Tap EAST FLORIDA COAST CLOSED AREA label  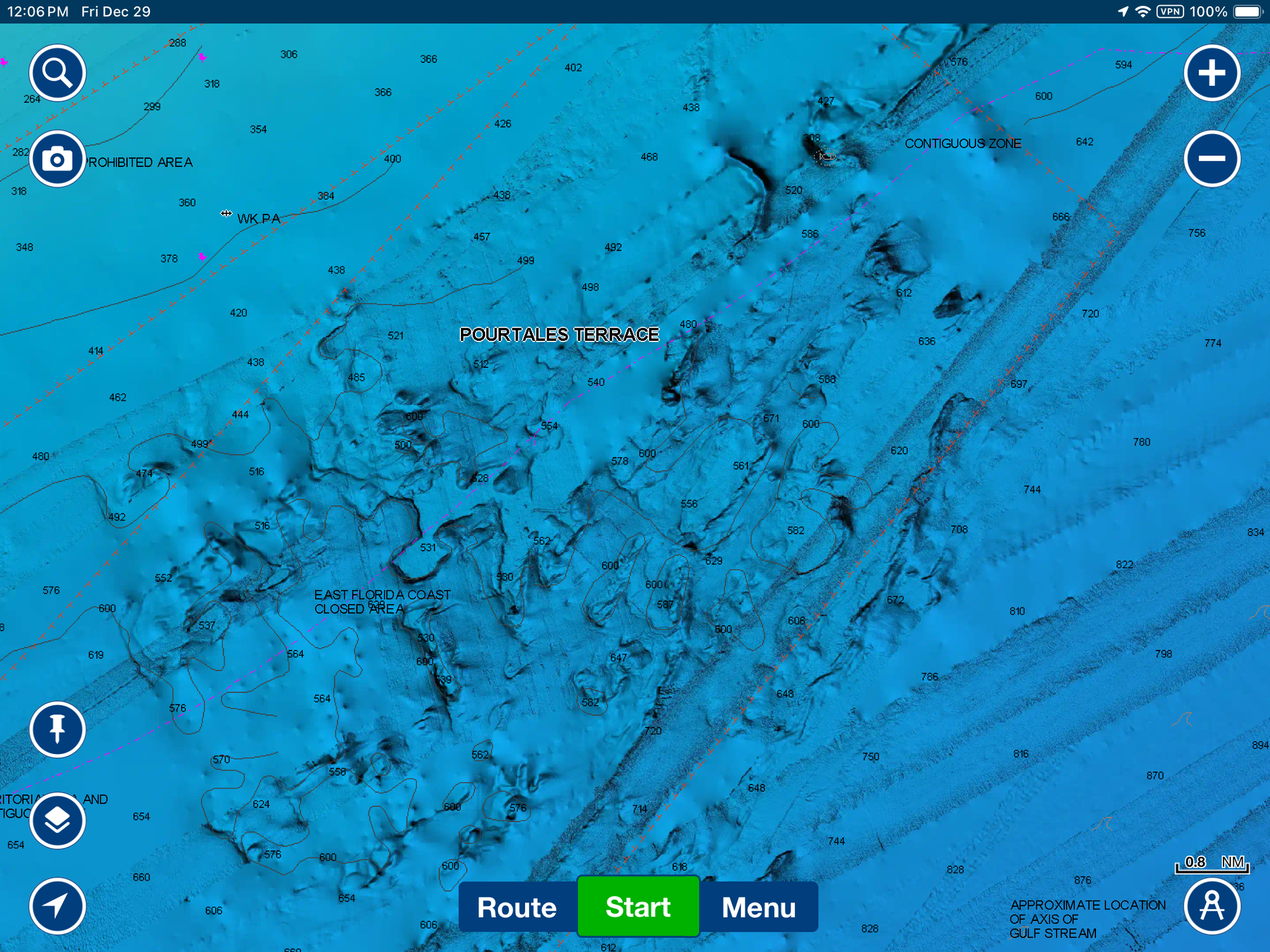pyautogui.click(x=382, y=602)
